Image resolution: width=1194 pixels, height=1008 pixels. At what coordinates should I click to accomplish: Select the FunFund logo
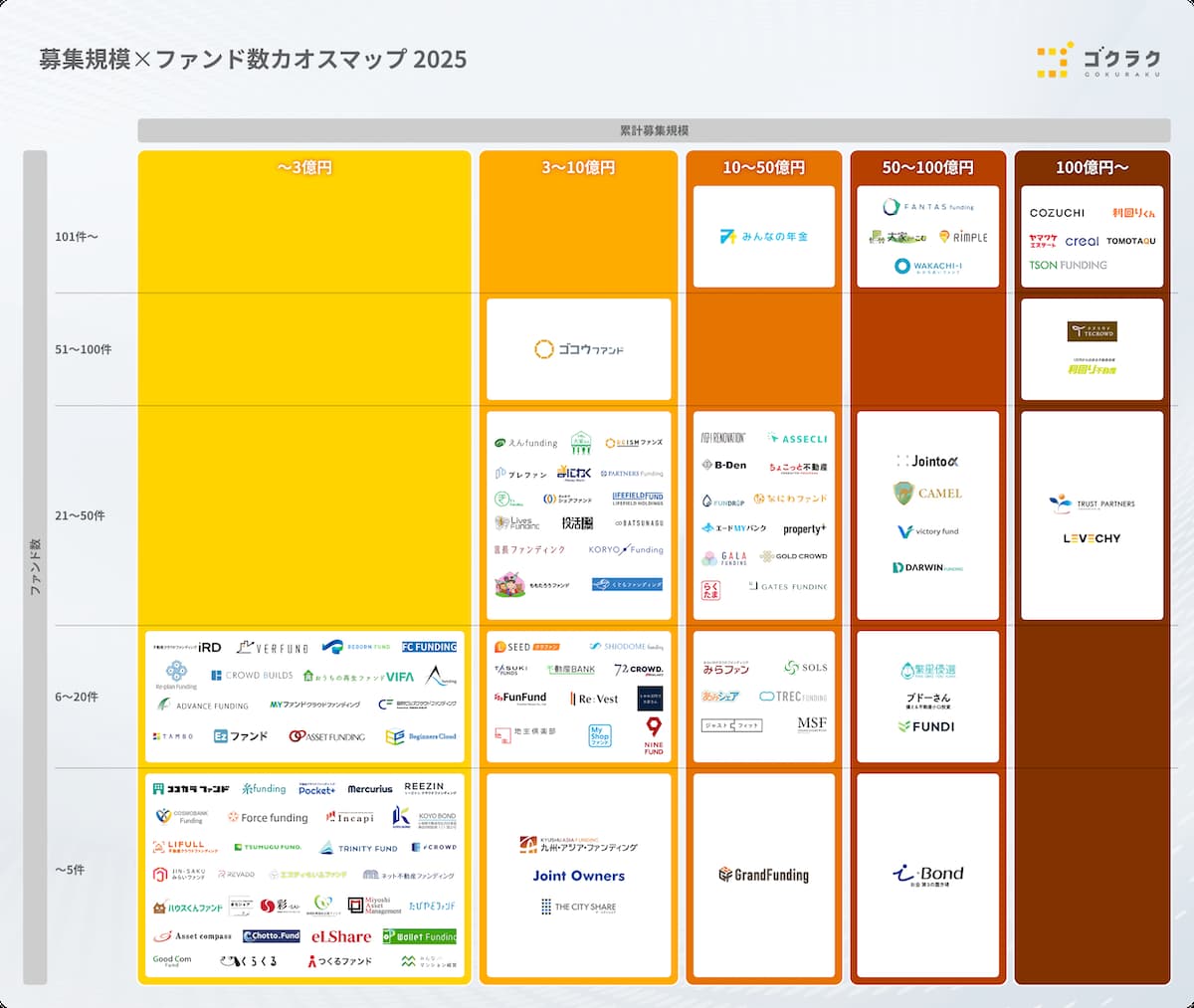[x=520, y=698]
